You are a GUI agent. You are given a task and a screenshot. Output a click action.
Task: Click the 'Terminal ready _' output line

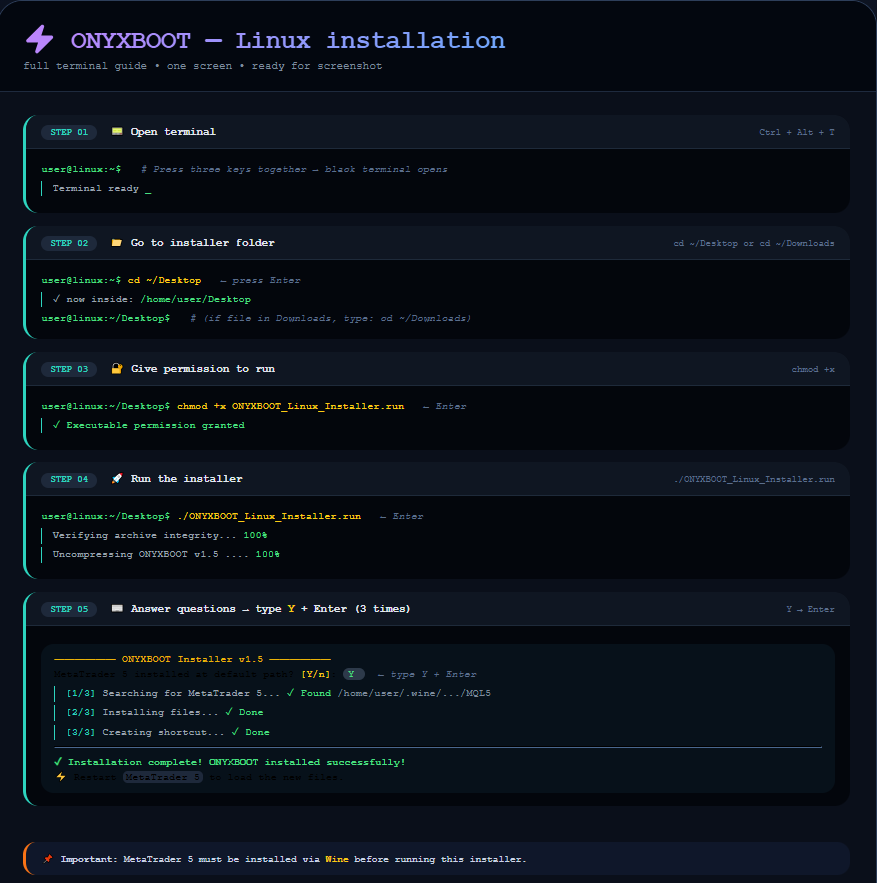click(x=102, y=189)
